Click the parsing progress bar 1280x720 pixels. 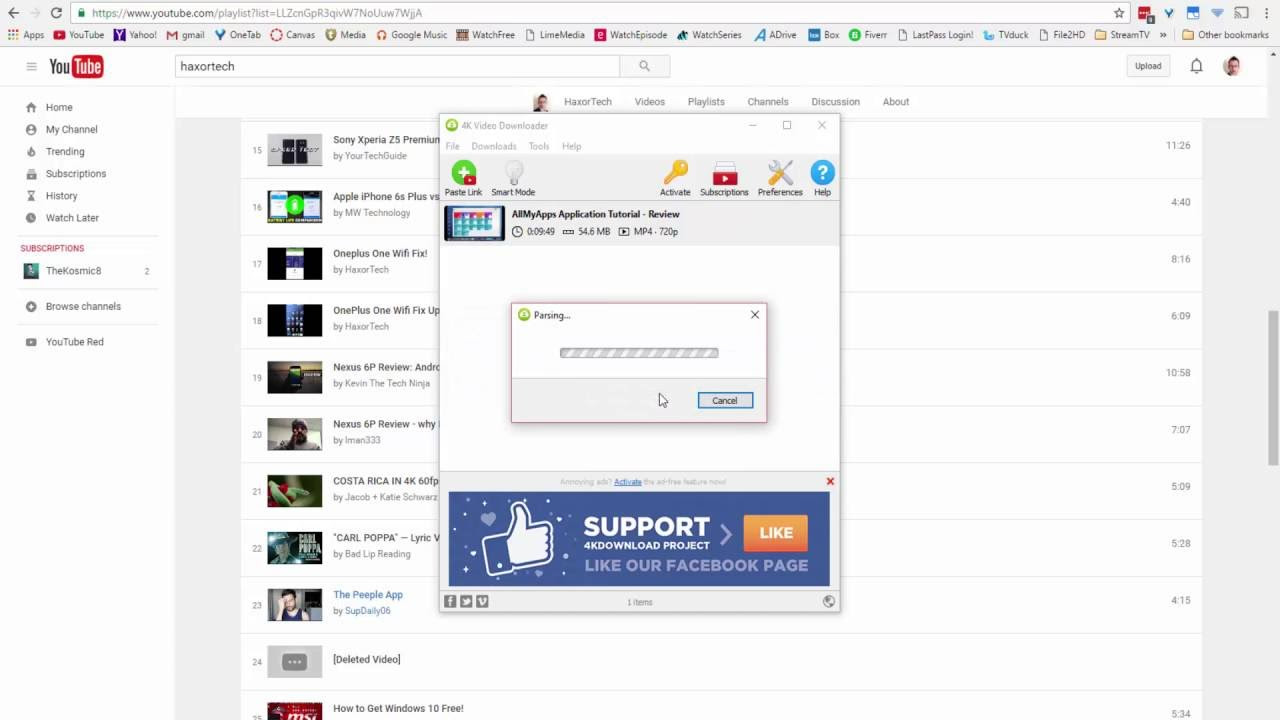click(x=639, y=353)
